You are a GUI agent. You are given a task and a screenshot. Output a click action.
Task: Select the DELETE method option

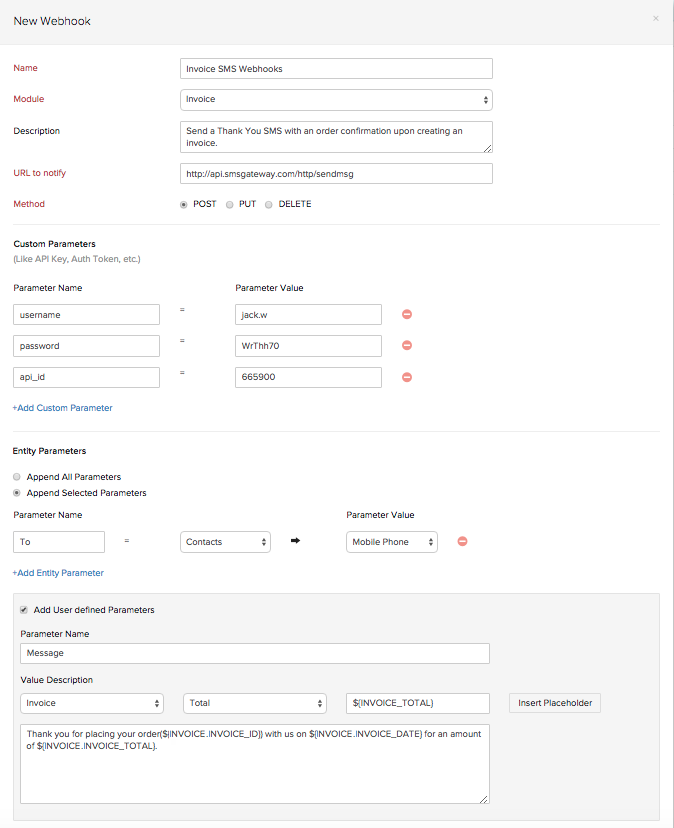pyautogui.click(x=268, y=204)
